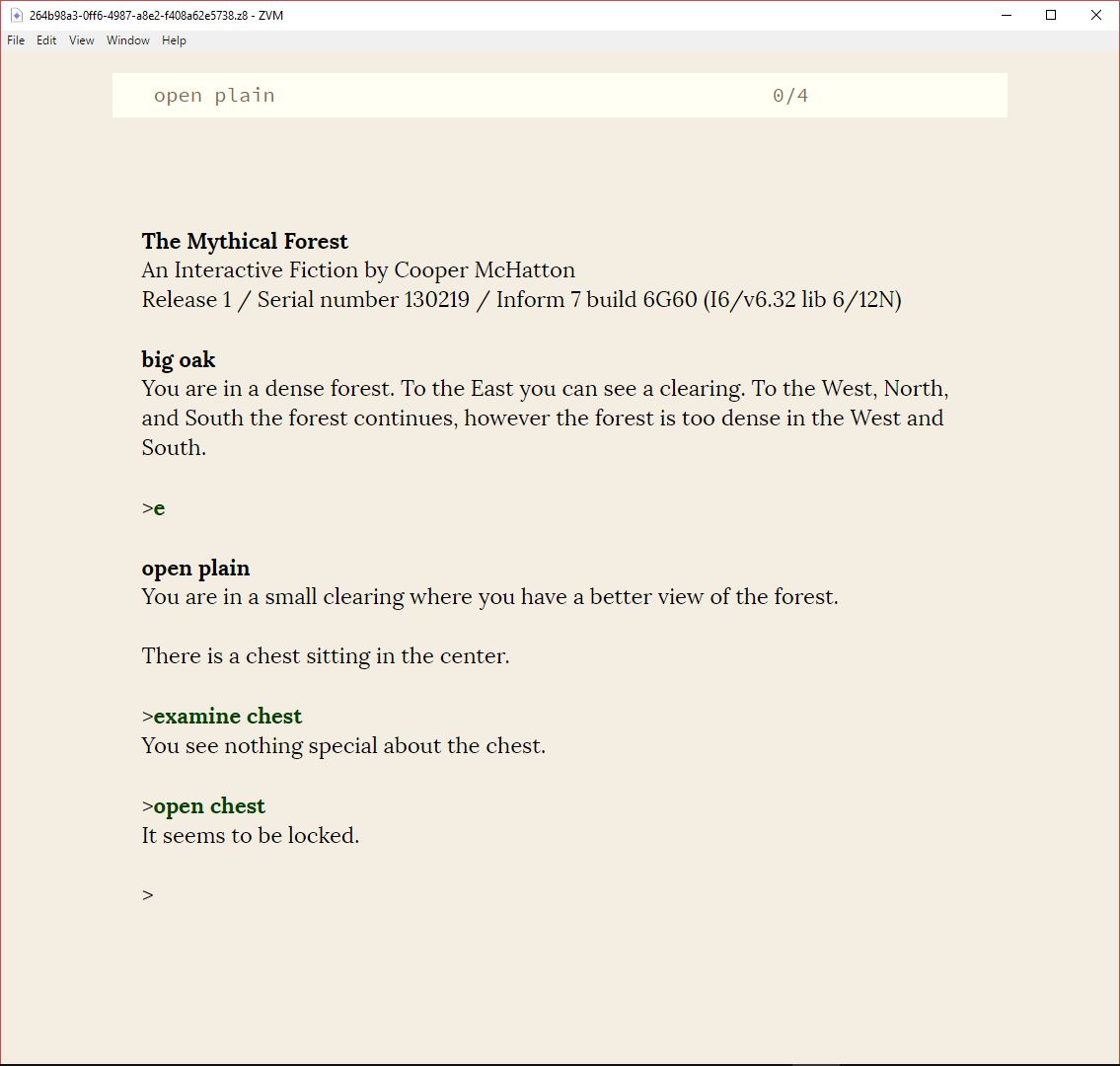Minimize the ZVM window
Viewport: 1120px width, 1066px height.
tap(1008, 16)
